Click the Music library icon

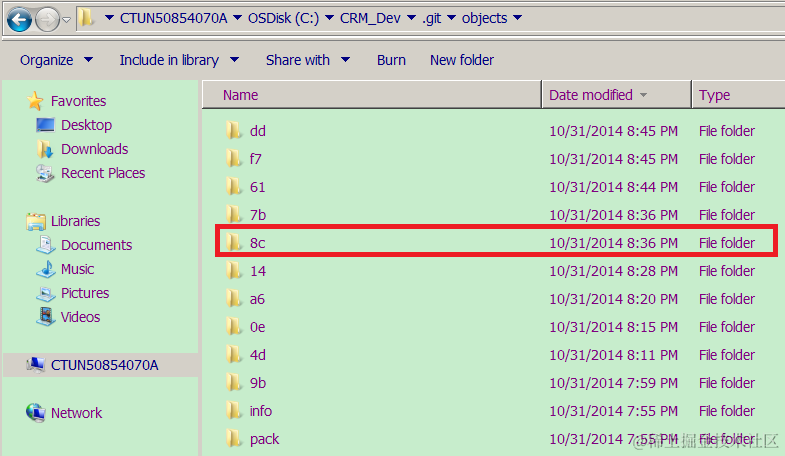point(46,269)
